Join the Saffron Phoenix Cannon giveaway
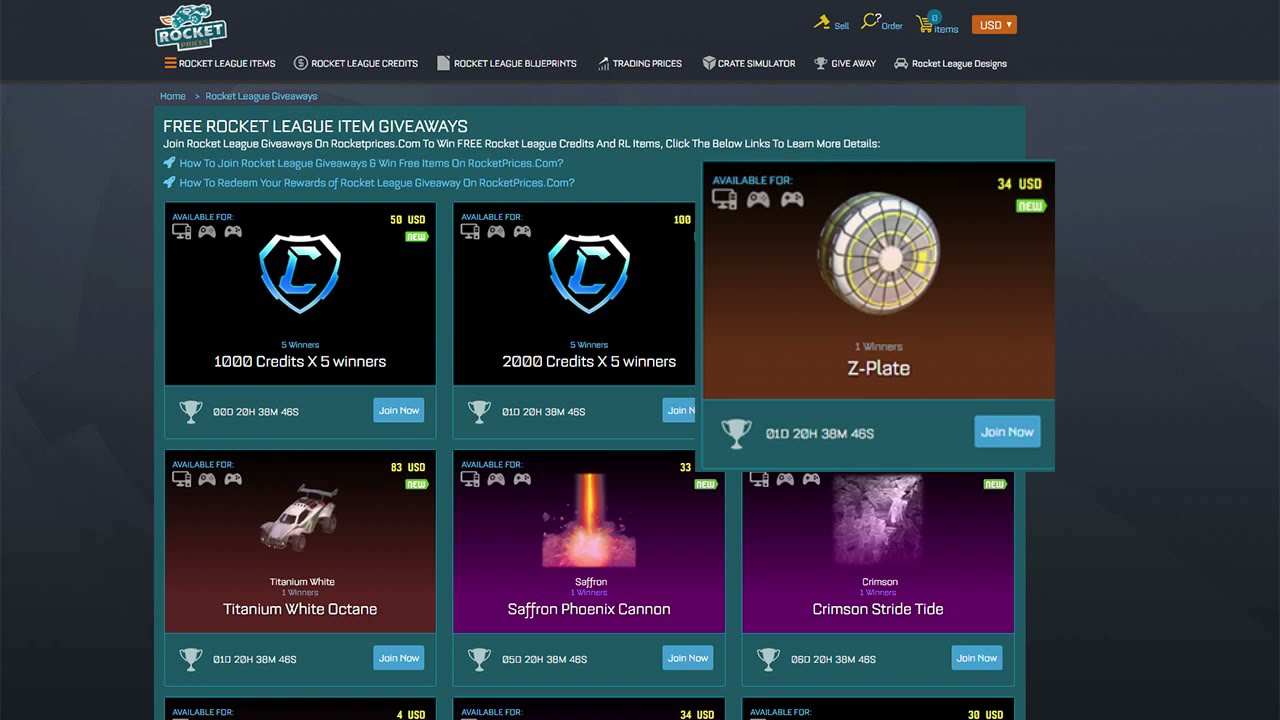1280x720 pixels. (x=688, y=658)
